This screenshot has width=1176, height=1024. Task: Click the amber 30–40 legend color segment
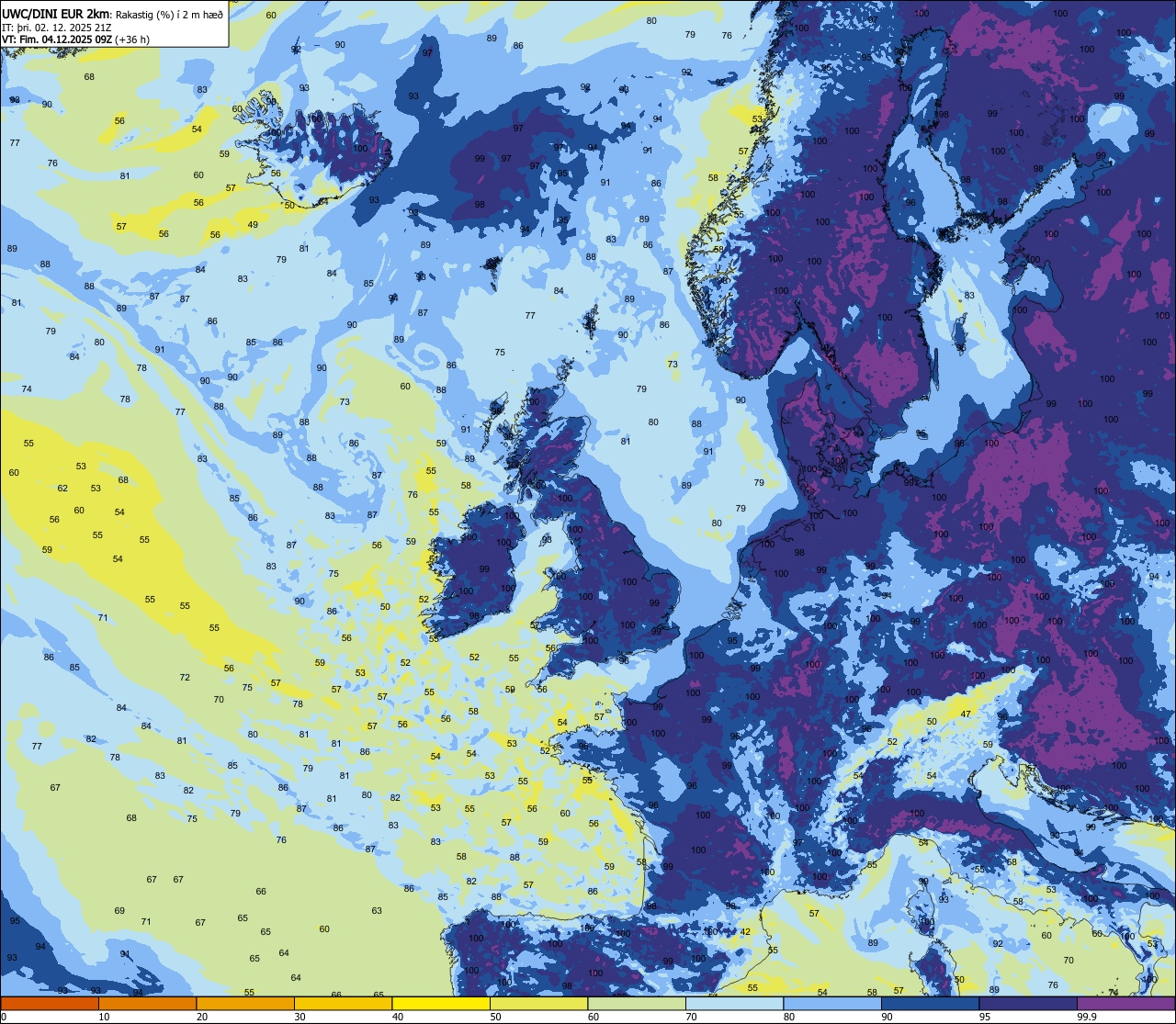pos(343,1003)
